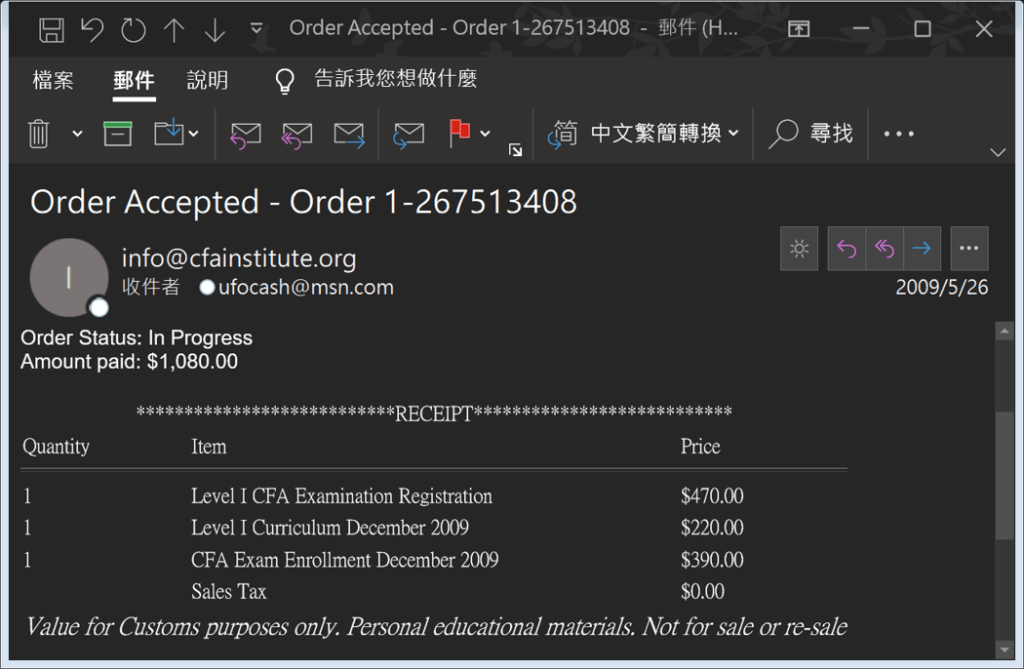
Task: Archive the email using the green box icon
Action: click(118, 133)
